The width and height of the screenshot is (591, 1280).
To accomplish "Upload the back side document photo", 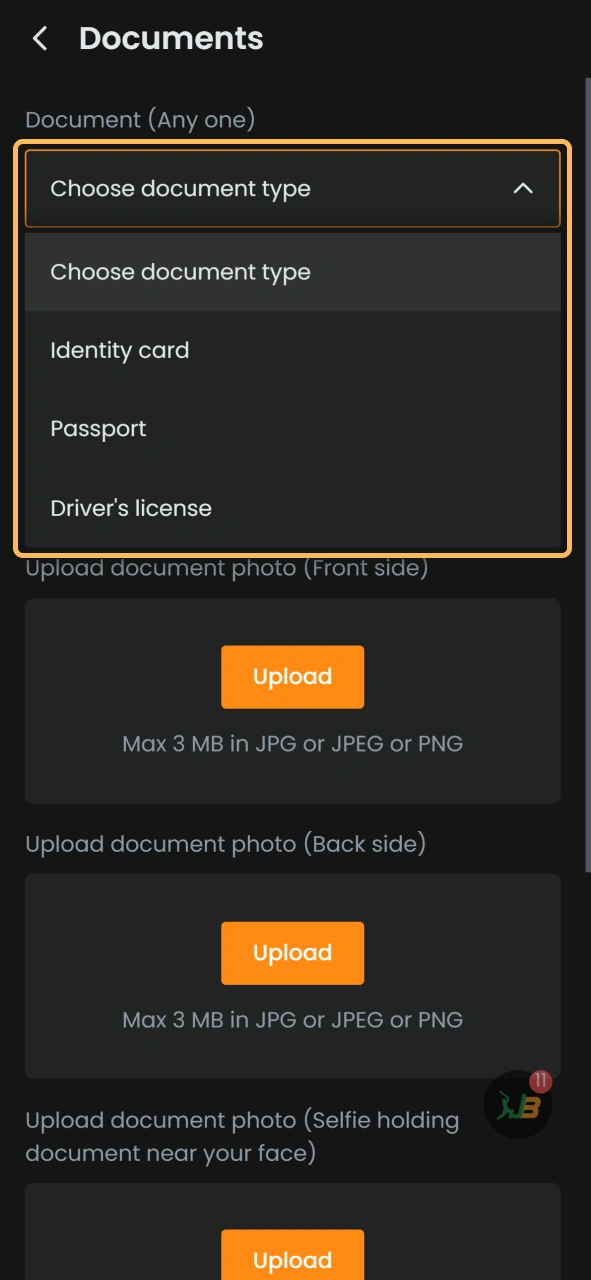I will pos(292,953).
